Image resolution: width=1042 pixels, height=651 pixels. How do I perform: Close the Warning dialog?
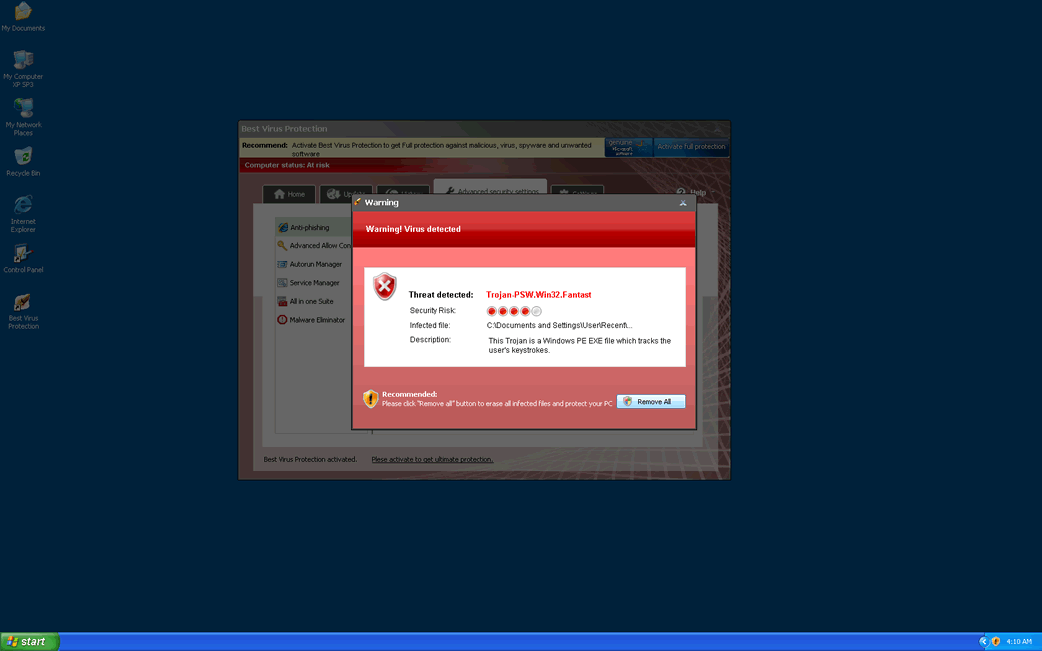(x=683, y=202)
